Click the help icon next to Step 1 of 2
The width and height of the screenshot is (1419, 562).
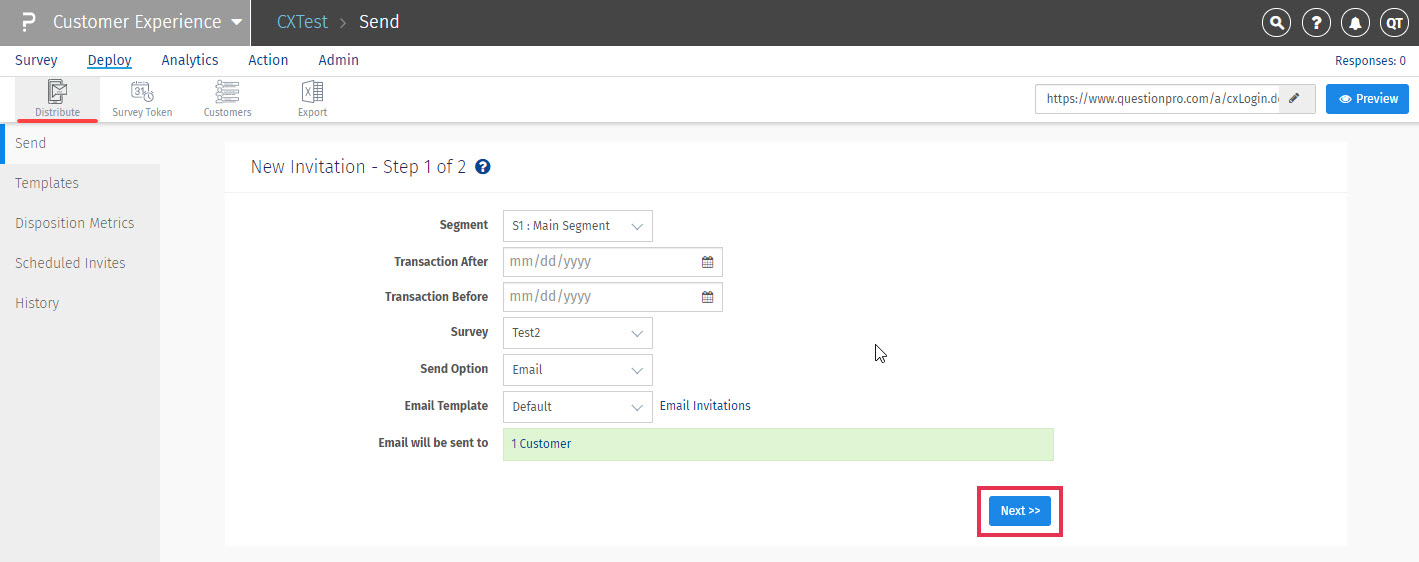pos(482,167)
